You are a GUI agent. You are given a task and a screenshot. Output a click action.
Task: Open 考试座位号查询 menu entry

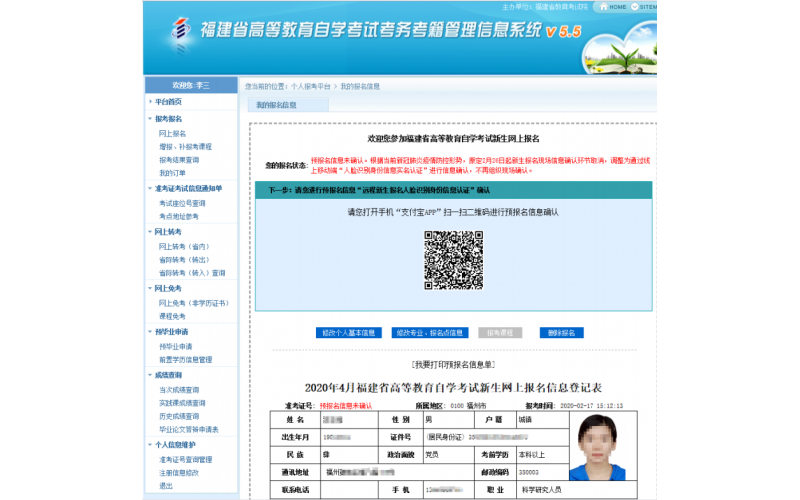pyautogui.click(x=182, y=203)
